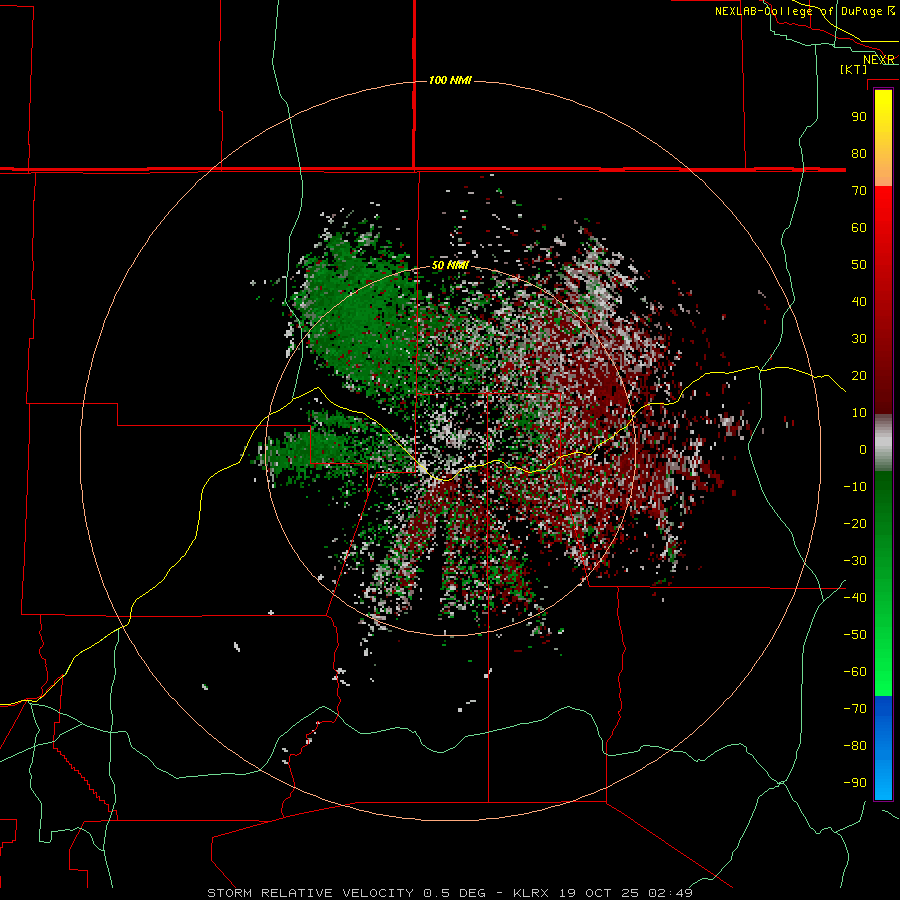Click the -50 value on velocity scale
The width and height of the screenshot is (900, 900).
(x=855, y=635)
